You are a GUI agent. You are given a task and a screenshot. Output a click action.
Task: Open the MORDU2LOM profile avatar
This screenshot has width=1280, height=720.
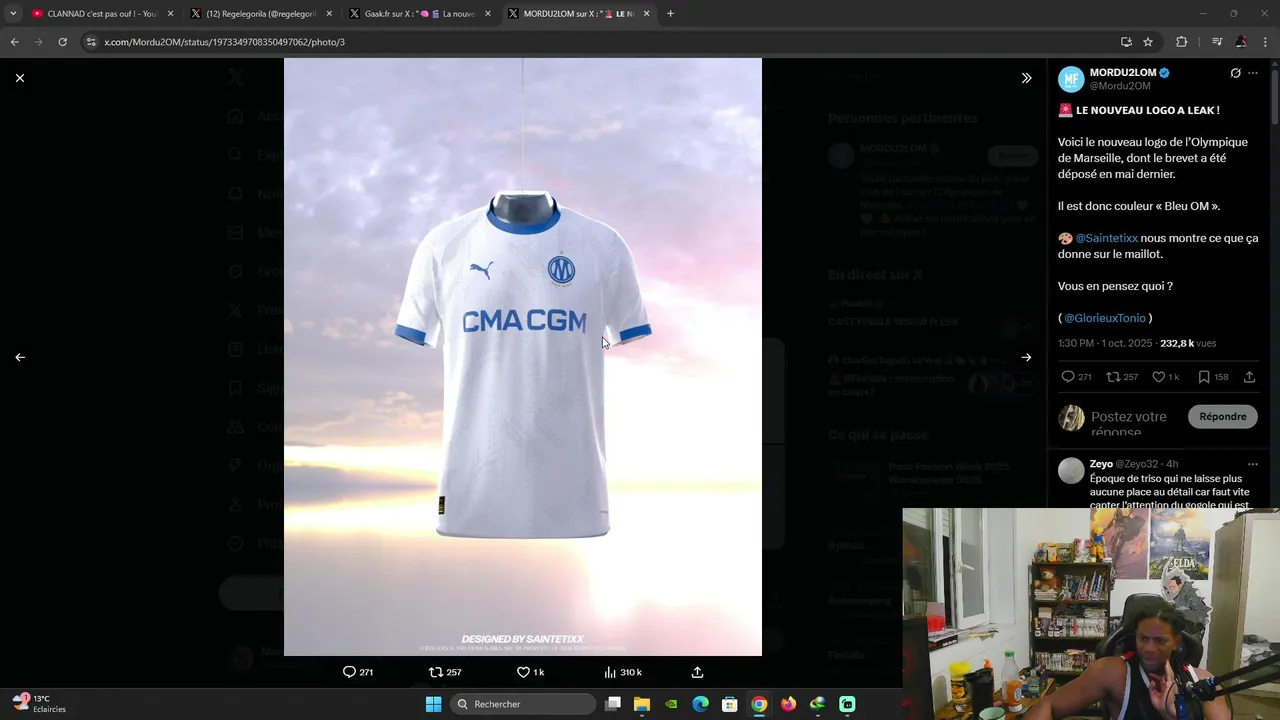pos(1071,79)
